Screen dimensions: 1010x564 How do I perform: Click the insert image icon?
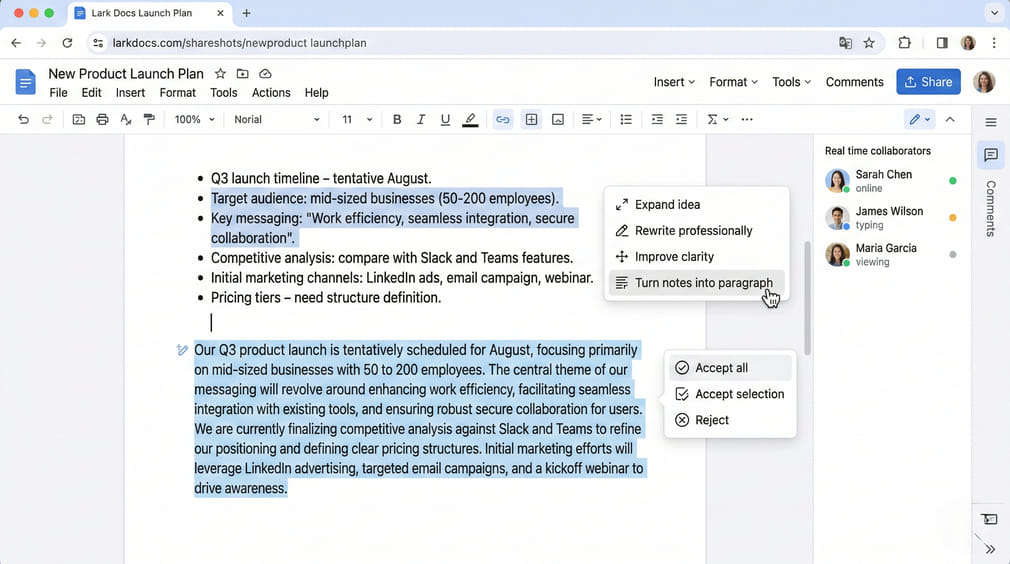point(558,119)
